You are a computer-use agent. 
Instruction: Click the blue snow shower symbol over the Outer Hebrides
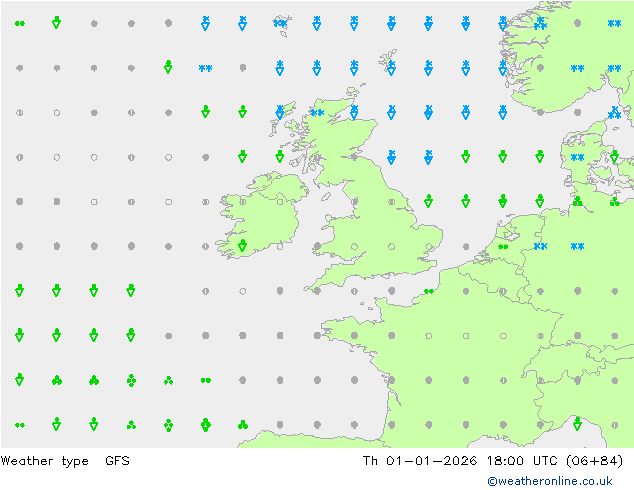click(280, 112)
